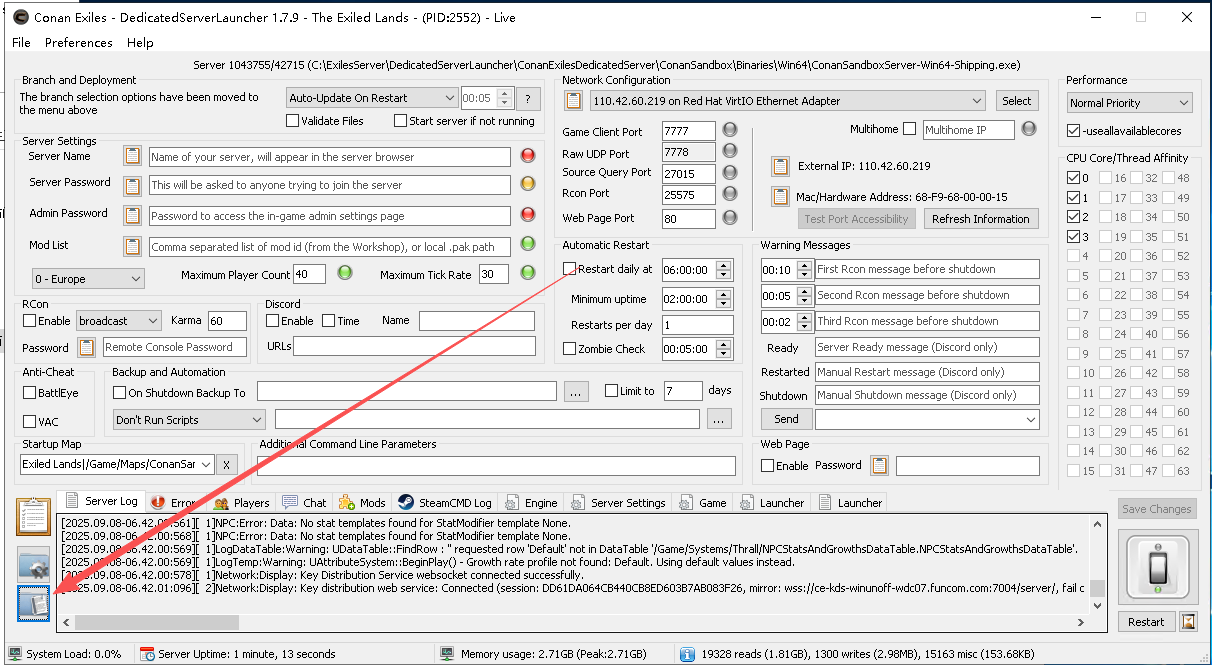
Task: Toggle the Multihome checkbox
Action: click(x=909, y=129)
